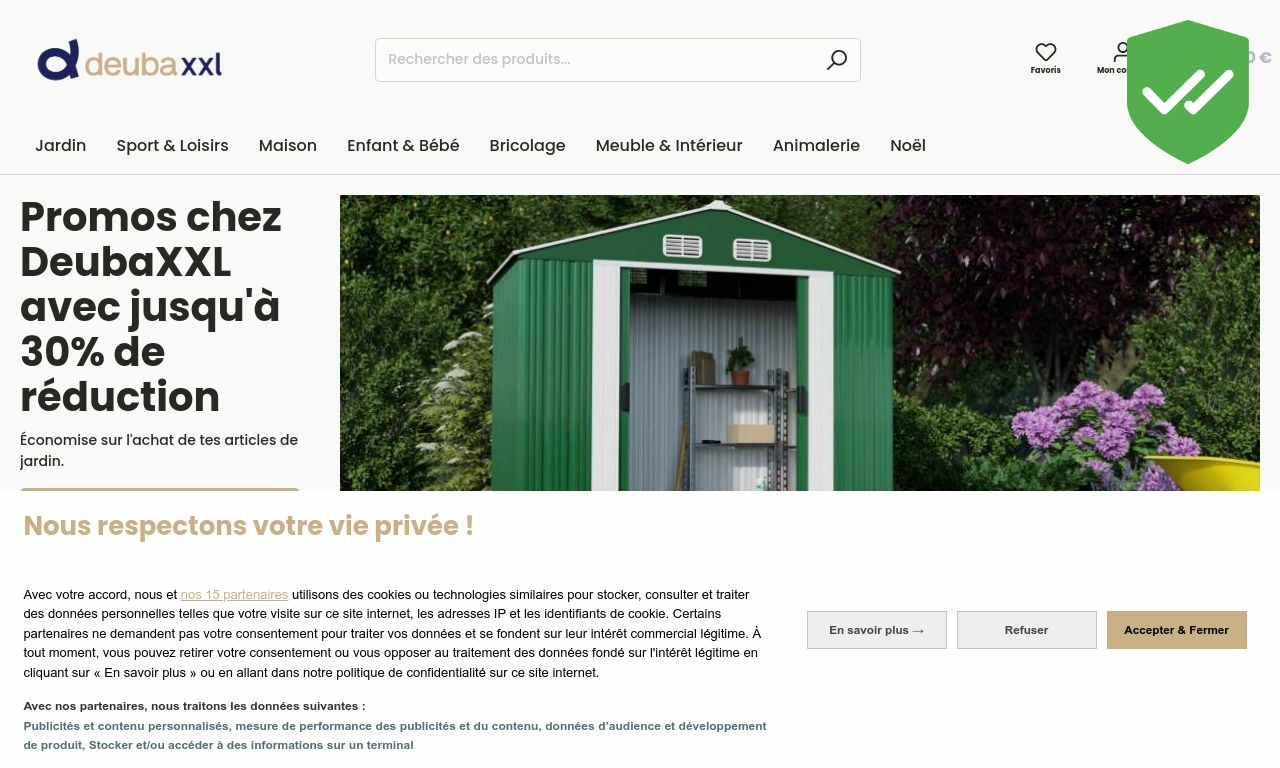The image size is (1280, 768).
Task: Select Maison category
Action: click(288, 146)
